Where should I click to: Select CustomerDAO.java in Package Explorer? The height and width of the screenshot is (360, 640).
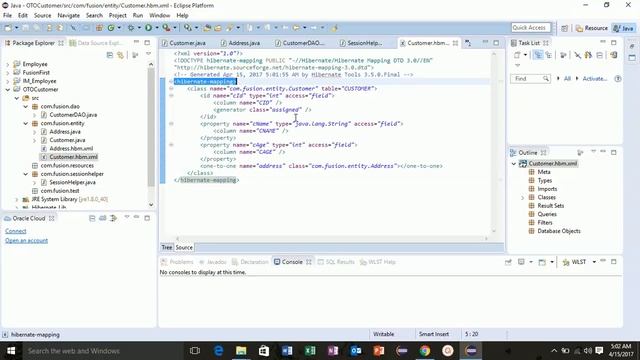[73, 115]
